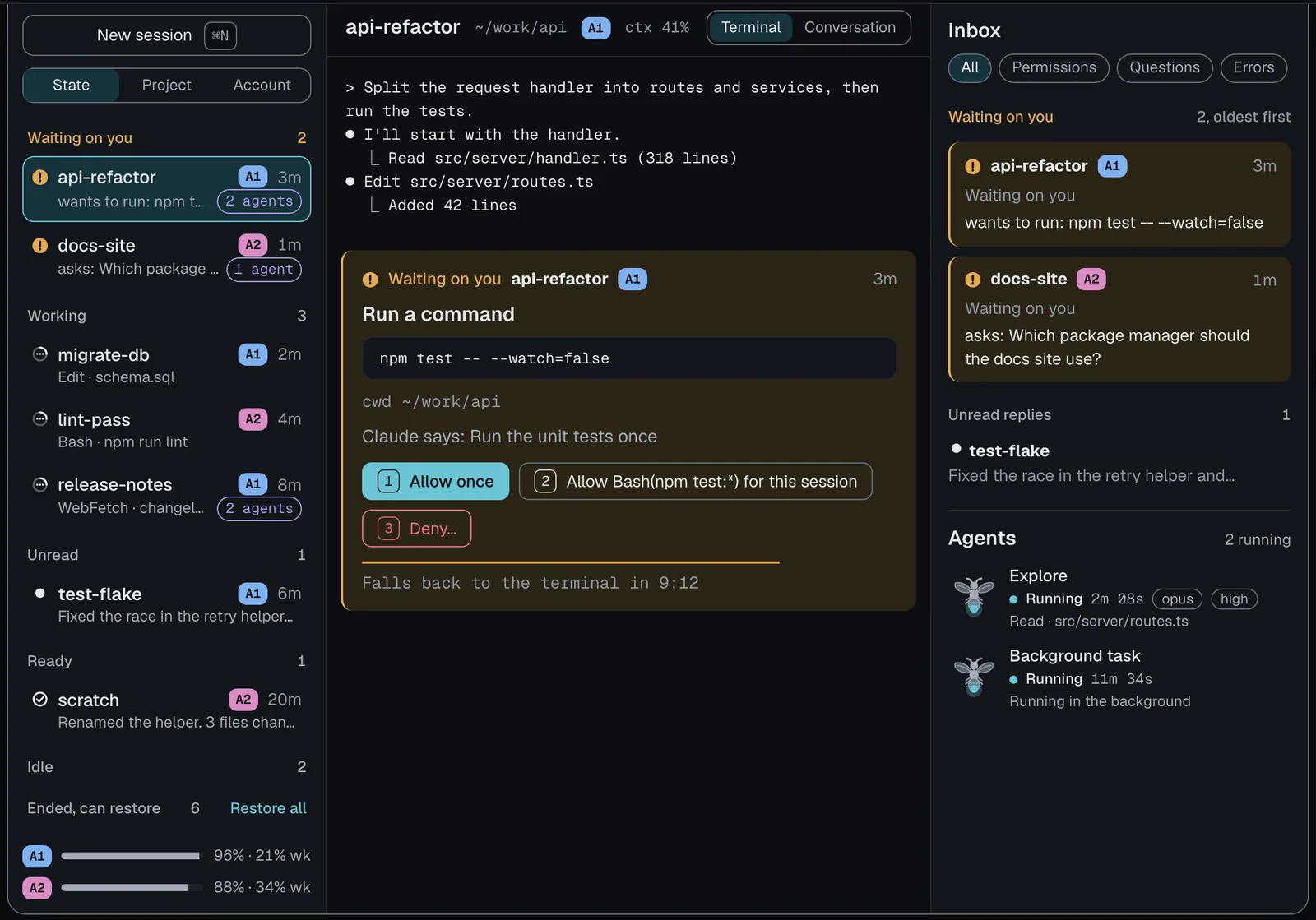Click the working spinner icon beside lint-pass
Image resolution: width=1316 pixels, height=920 pixels.
[39, 419]
